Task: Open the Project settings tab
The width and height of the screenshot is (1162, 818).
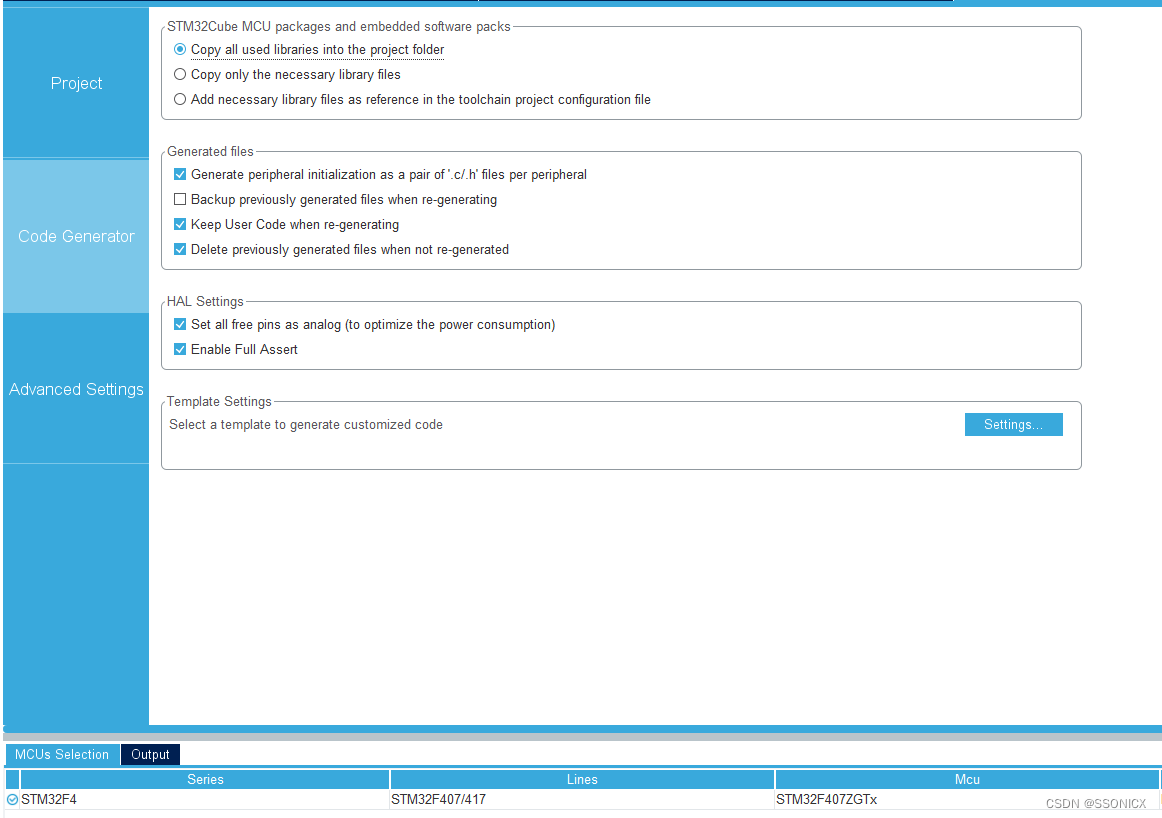Action: [x=76, y=83]
